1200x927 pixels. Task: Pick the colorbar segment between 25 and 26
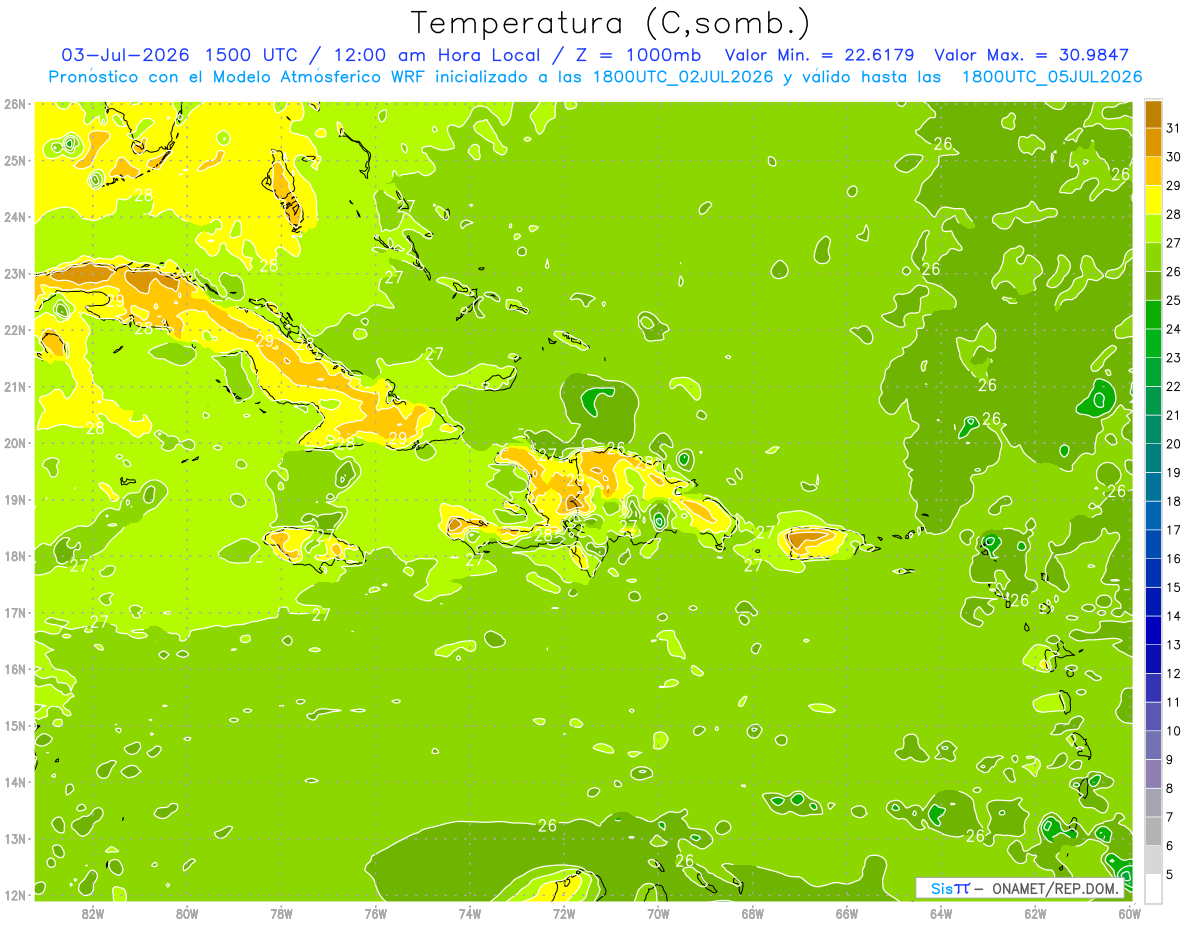coord(1153,285)
